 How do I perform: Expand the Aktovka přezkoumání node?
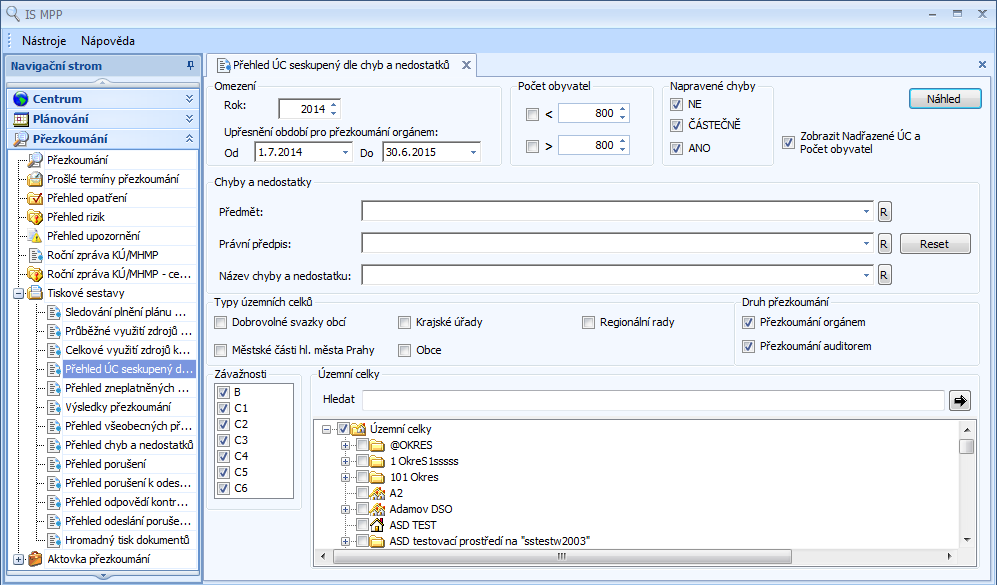pos(18,560)
